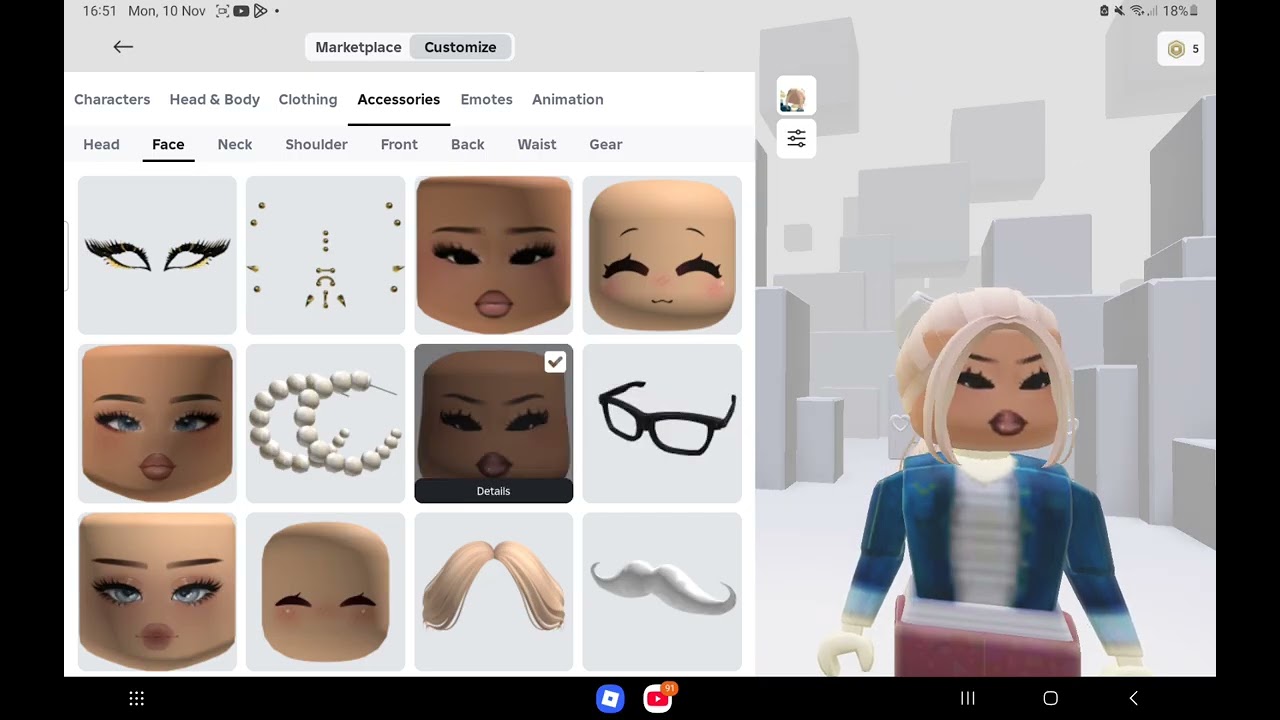Open avatar settings sliders button

click(x=796, y=139)
